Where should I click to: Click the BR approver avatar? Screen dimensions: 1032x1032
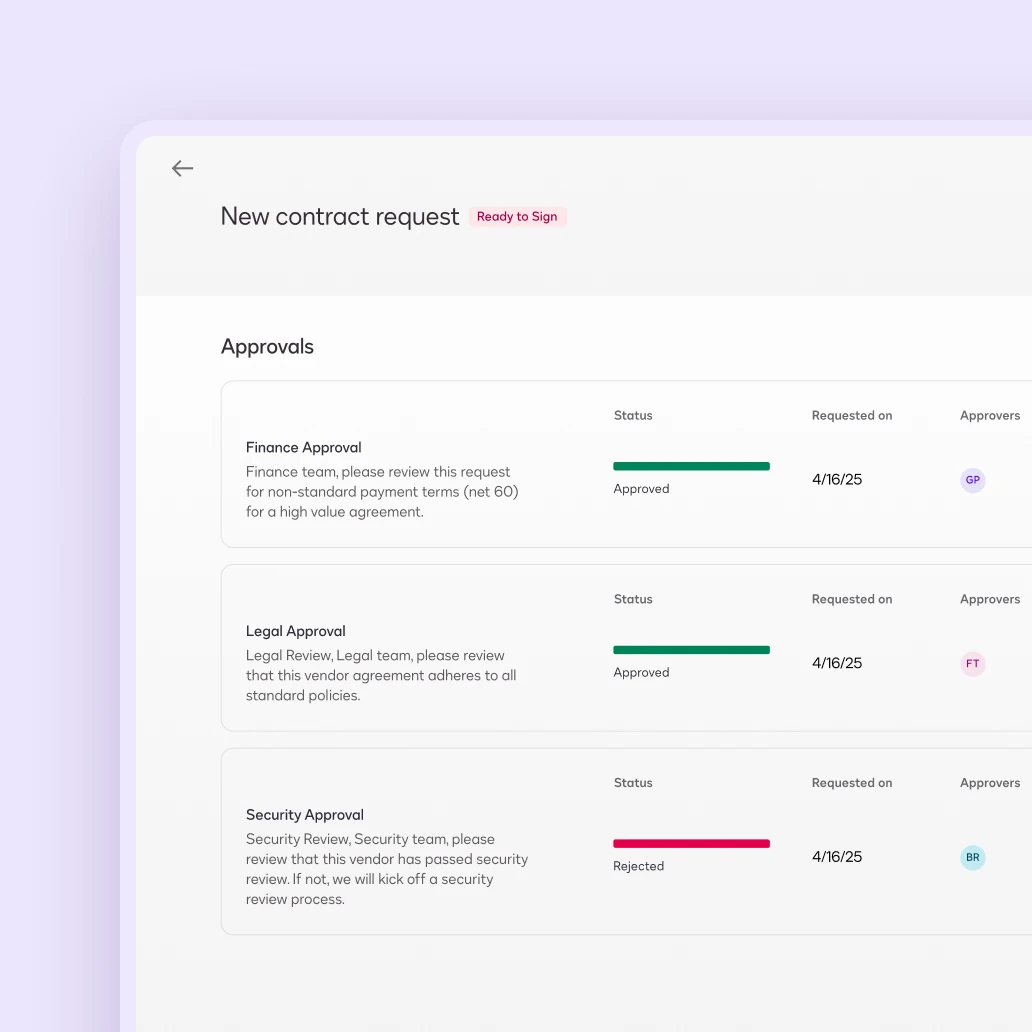972,857
